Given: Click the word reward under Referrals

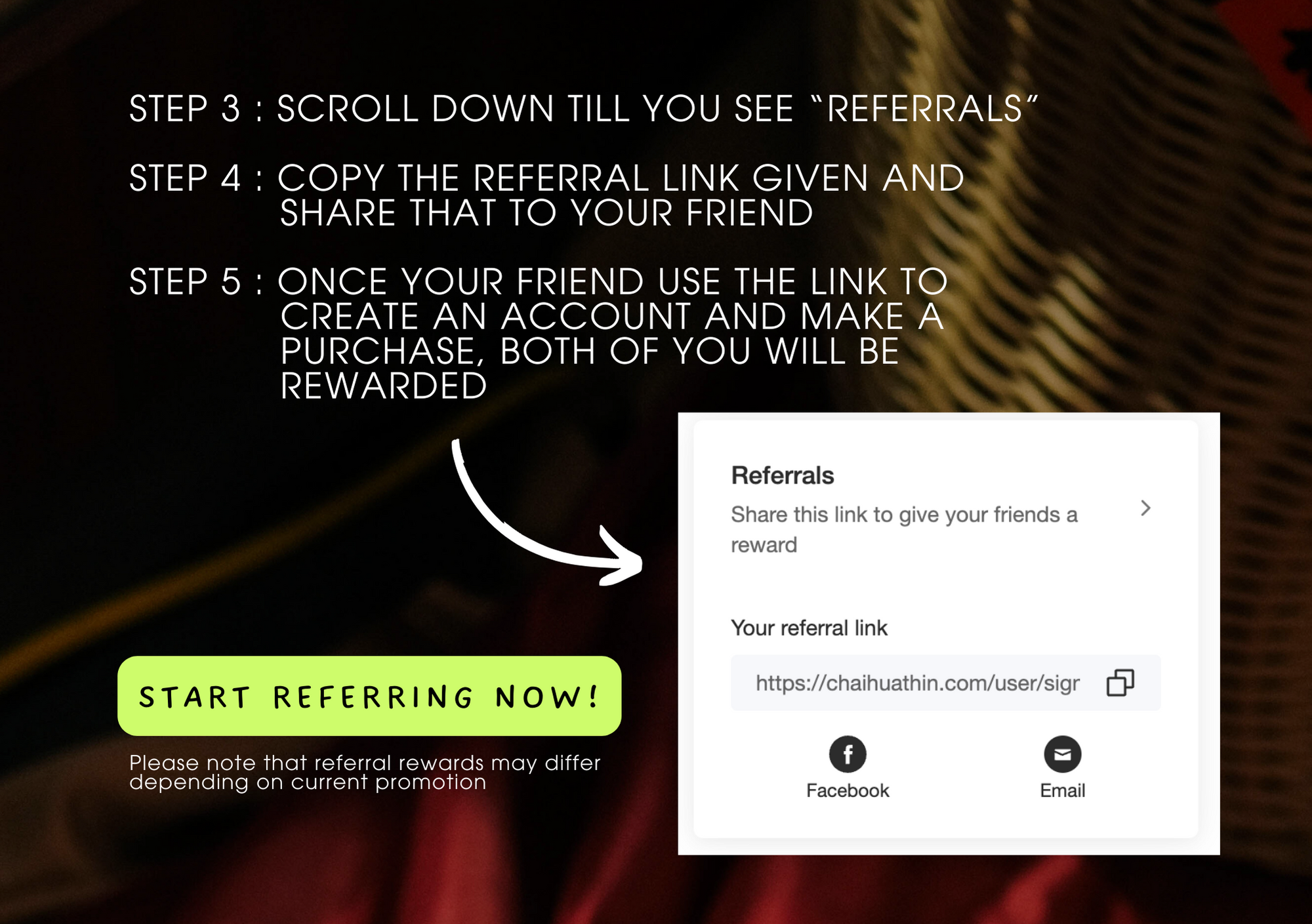Looking at the screenshot, I should coord(764,545).
